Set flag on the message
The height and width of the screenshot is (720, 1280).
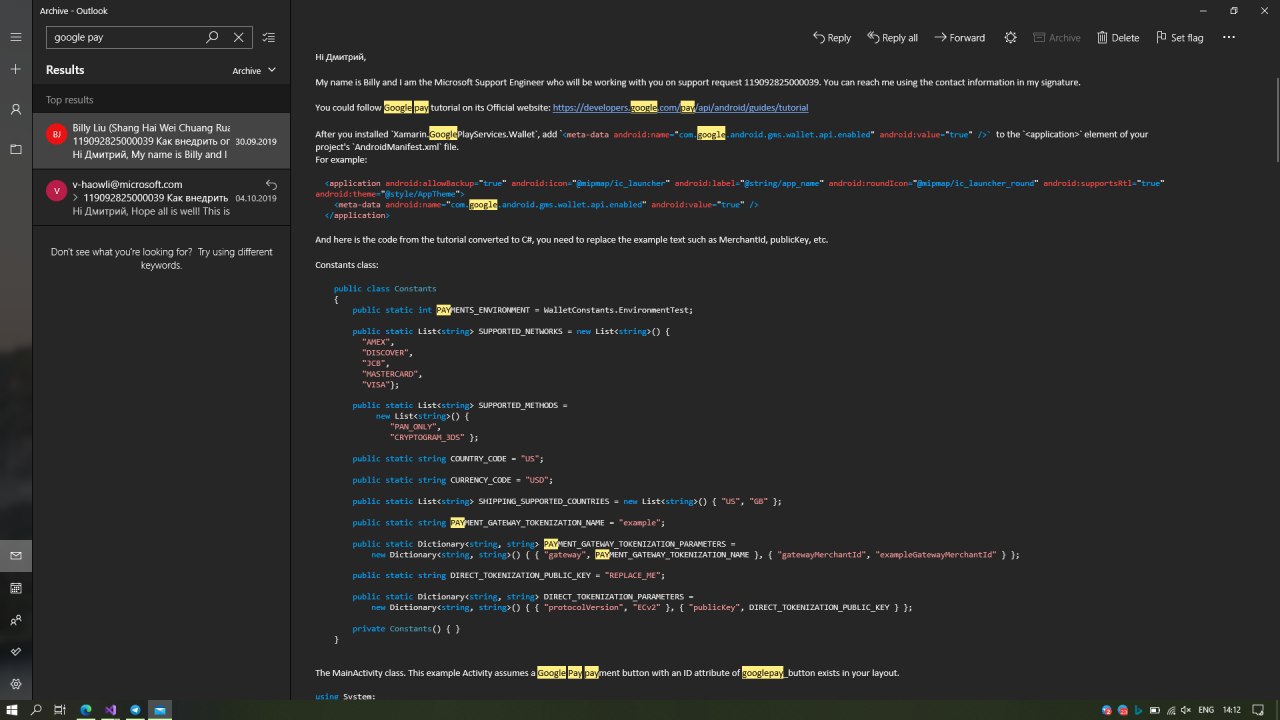click(1179, 37)
